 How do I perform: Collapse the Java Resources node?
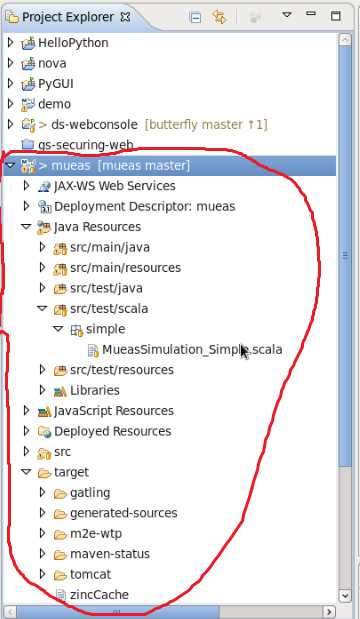click(x=26, y=227)
